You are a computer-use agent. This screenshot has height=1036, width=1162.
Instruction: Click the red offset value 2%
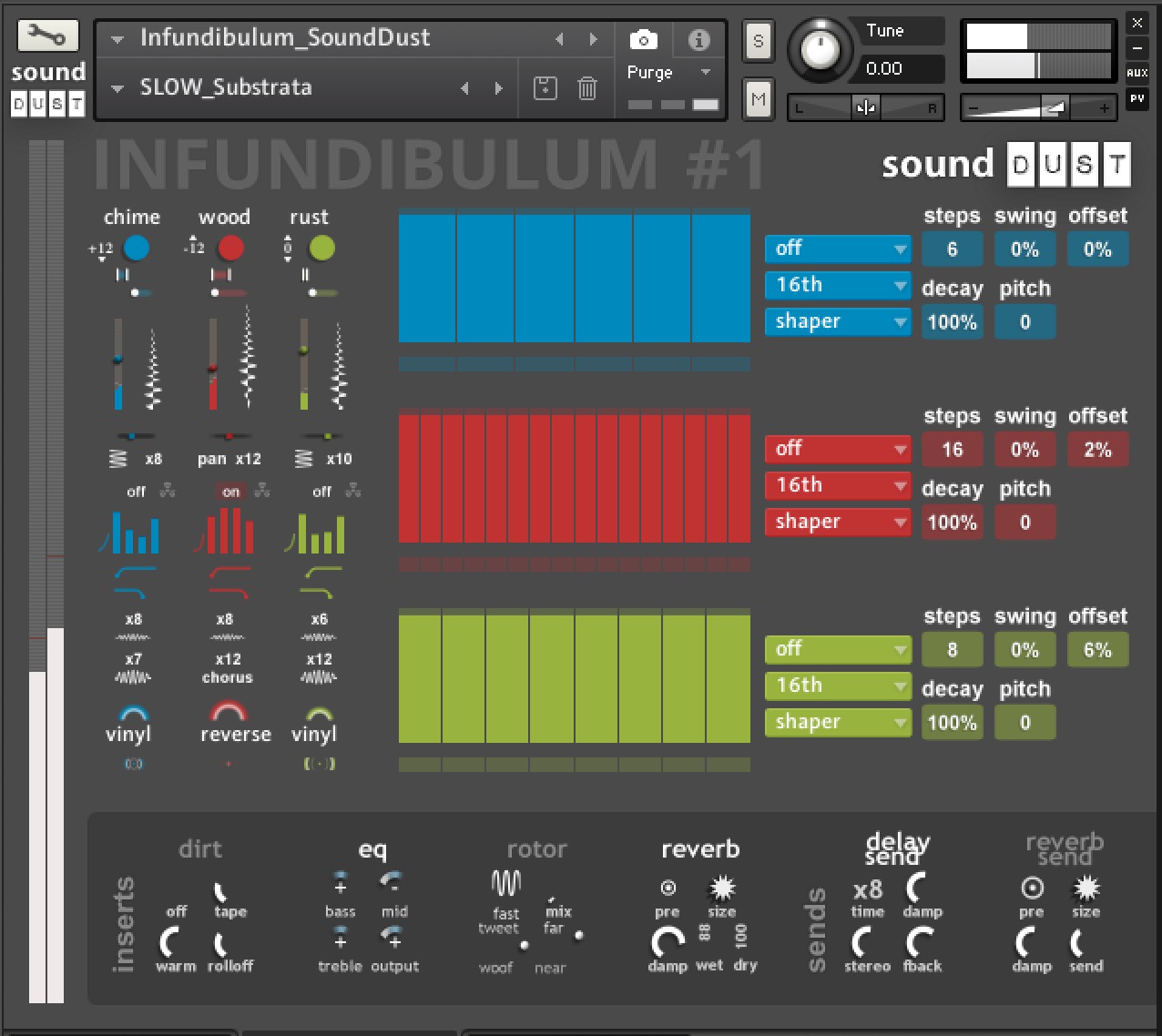pos(1098,450)
